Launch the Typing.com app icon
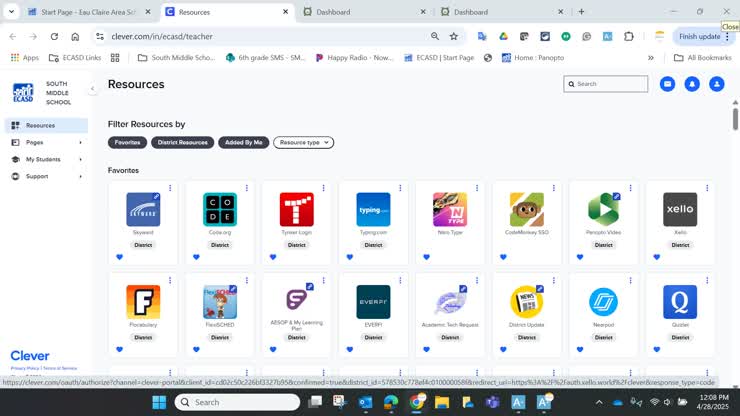The image size is (740, 416). 373,209
